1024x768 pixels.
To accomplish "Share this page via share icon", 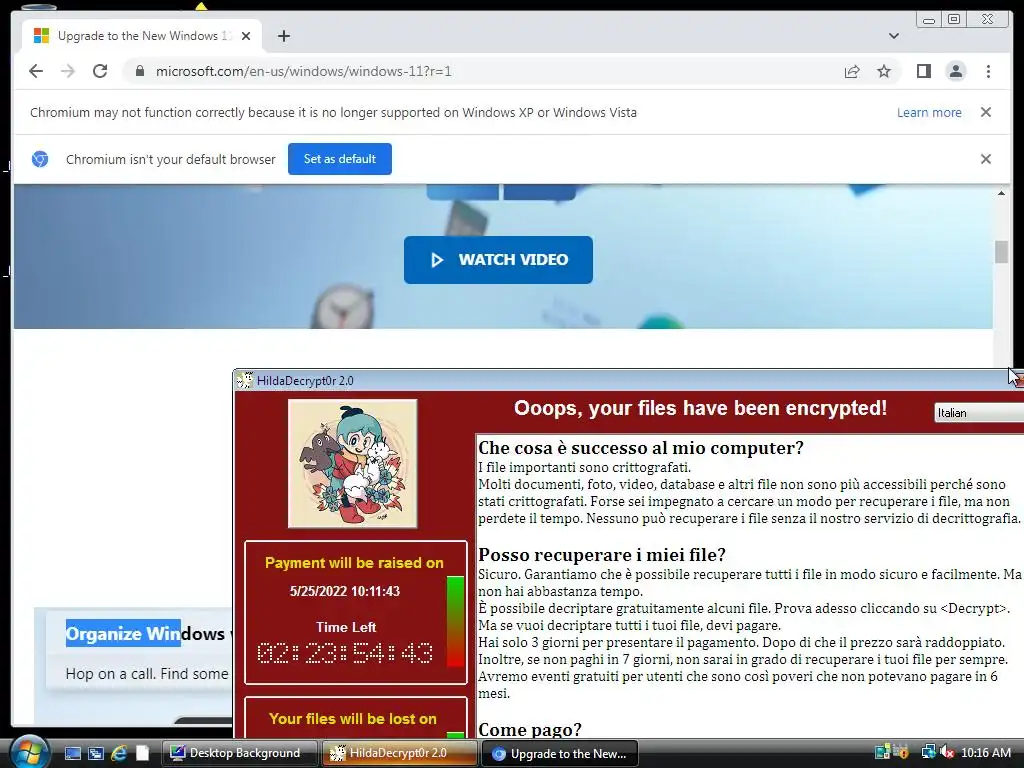I will (x=852, y=71).
